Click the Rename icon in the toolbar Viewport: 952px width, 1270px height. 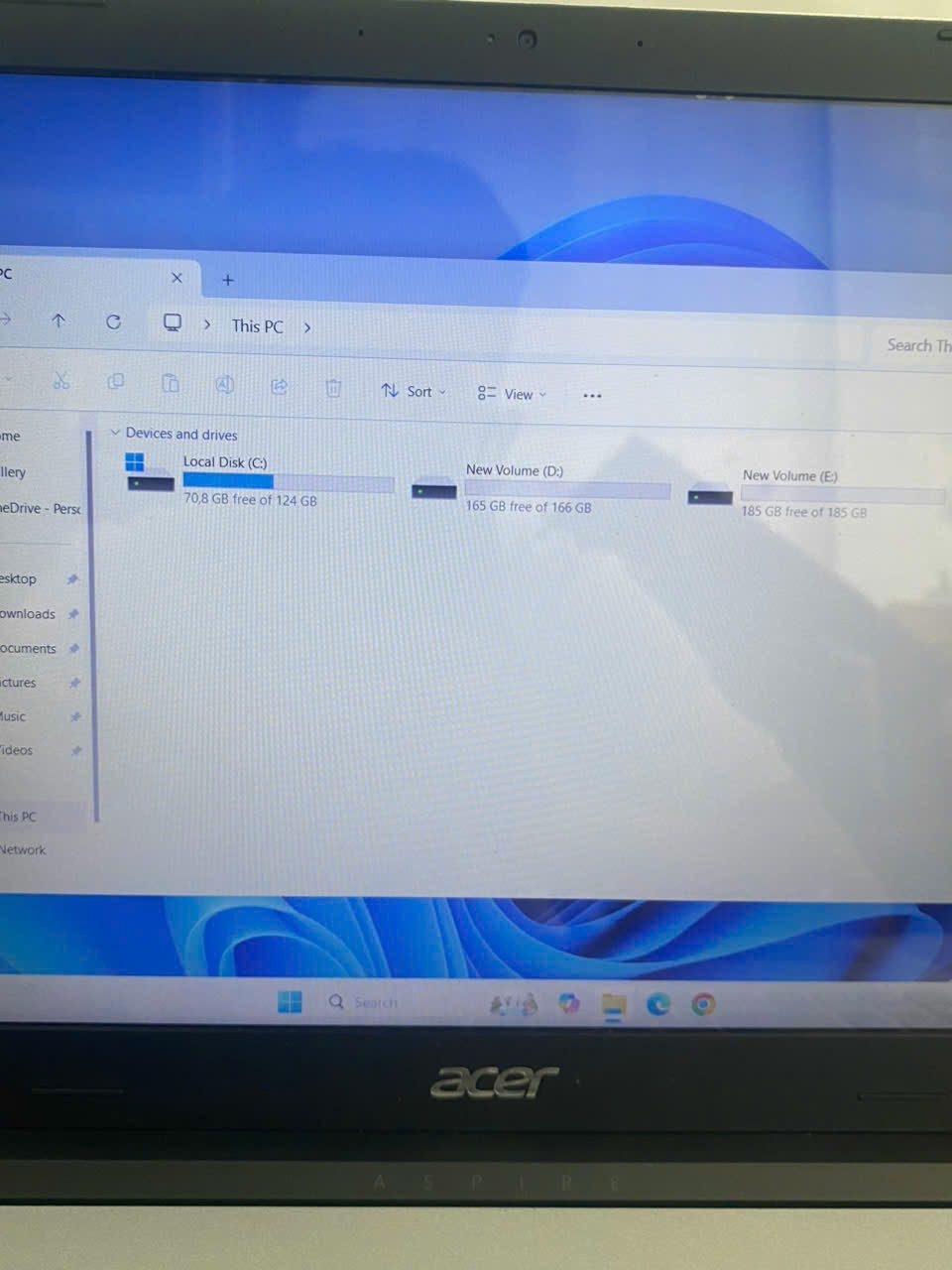(x=224, y=384)
